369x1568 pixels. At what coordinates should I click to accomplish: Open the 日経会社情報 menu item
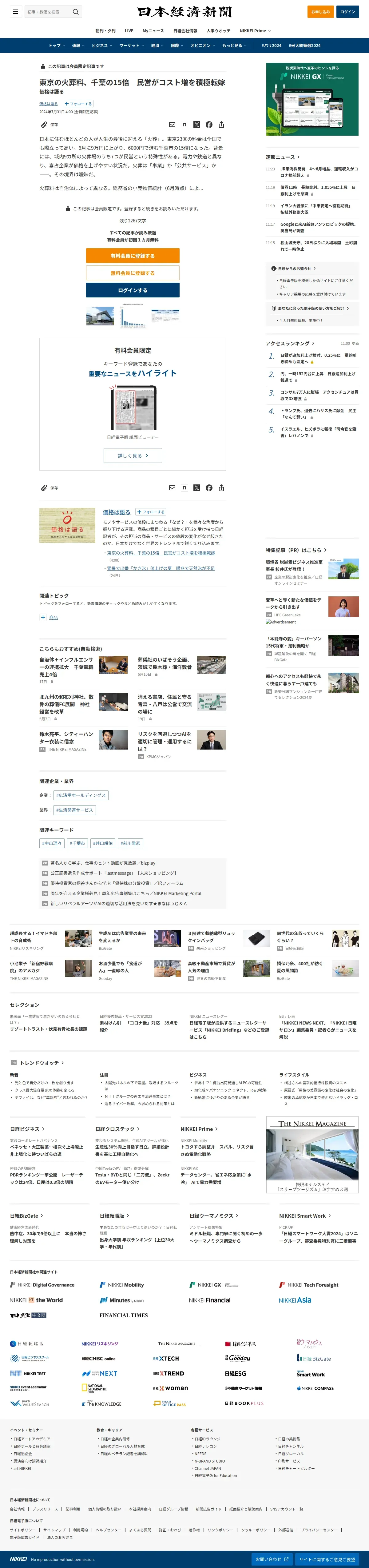click(185, 30)
